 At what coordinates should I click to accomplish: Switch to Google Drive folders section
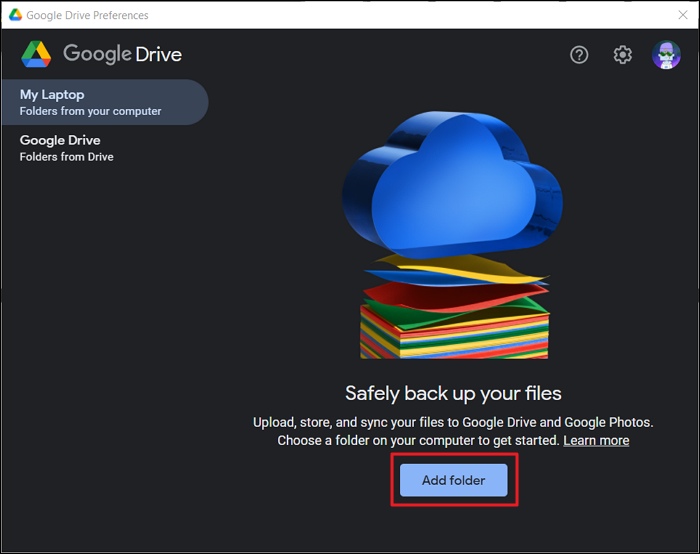[x=105, y=148]
